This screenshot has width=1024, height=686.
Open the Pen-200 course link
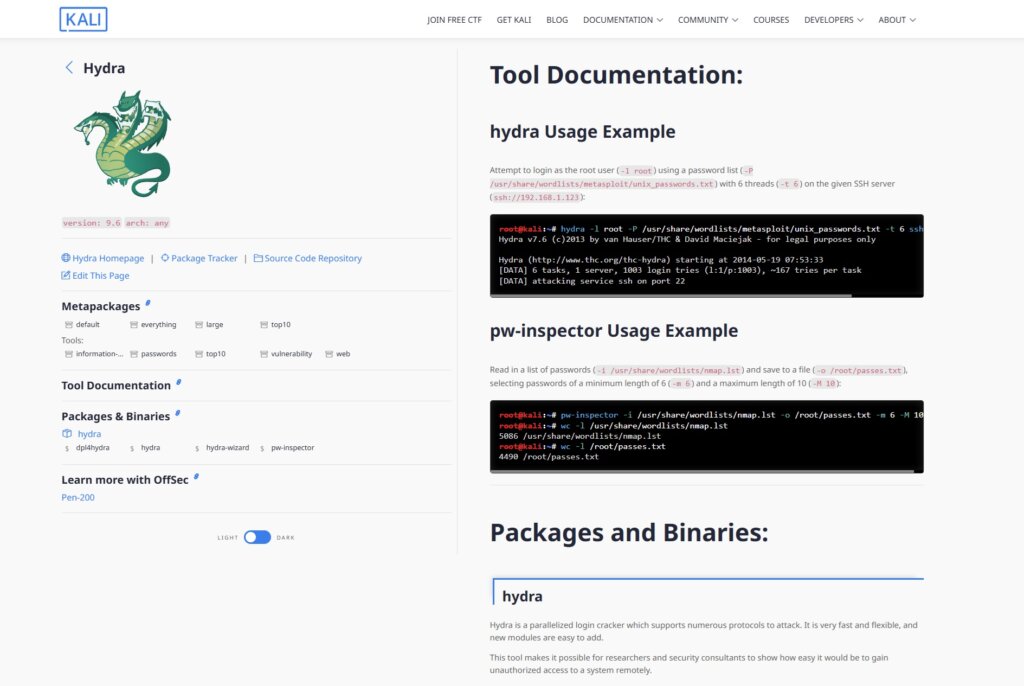coord(78,497)
